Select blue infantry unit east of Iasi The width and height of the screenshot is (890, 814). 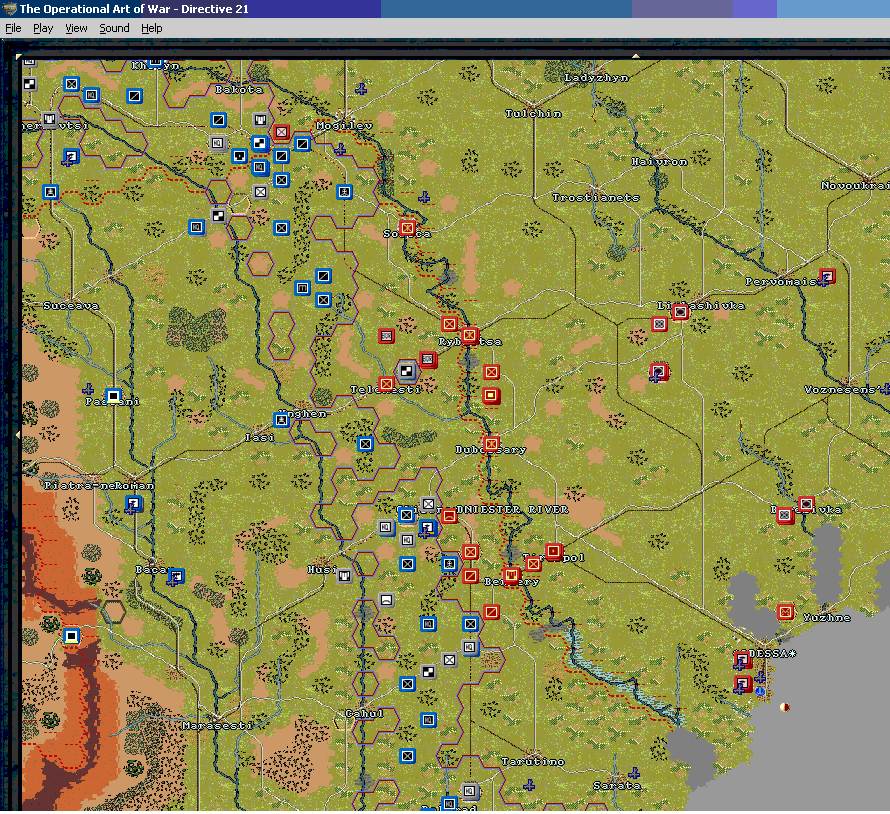point(366,444)
